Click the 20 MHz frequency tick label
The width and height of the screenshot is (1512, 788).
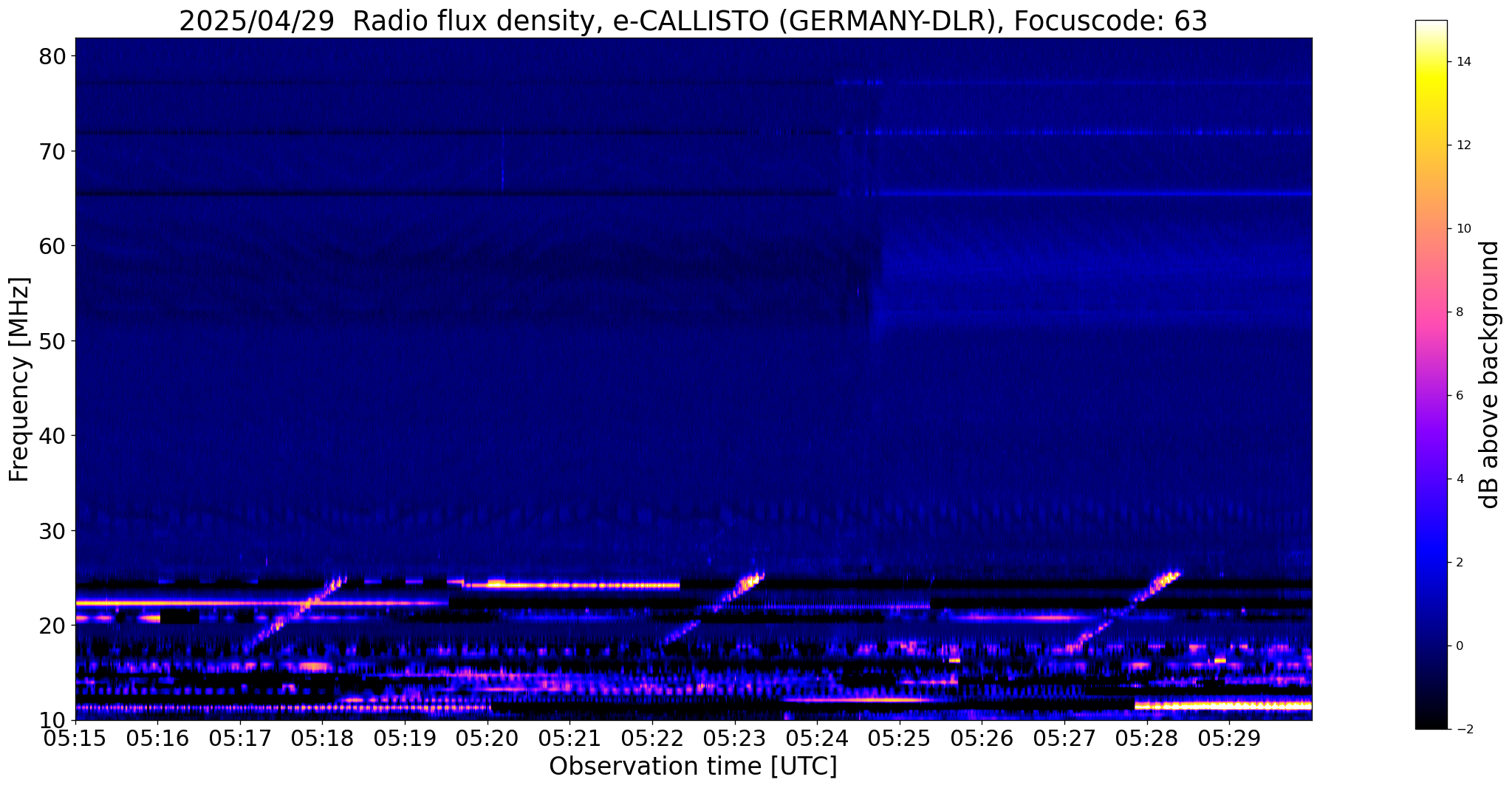[x=51, y=626]
